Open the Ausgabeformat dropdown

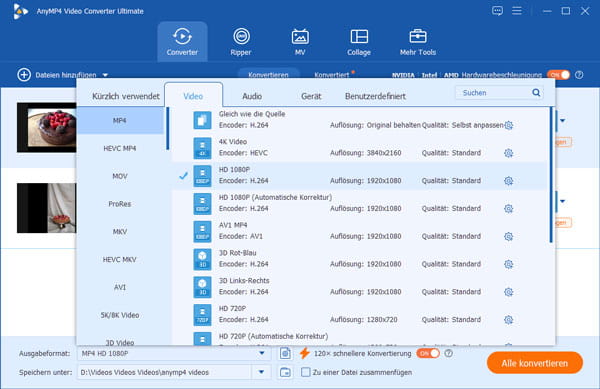click(x=262, y=353)
